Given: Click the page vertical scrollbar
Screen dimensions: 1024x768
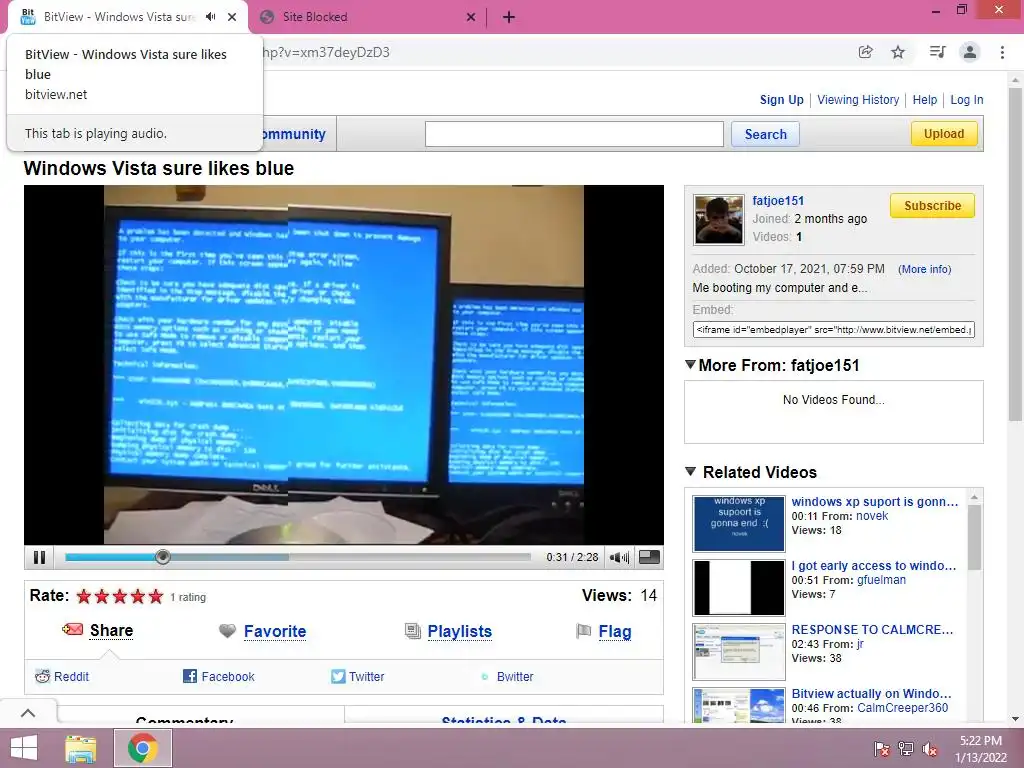Looking at the screenshot, I should 1015,255.
